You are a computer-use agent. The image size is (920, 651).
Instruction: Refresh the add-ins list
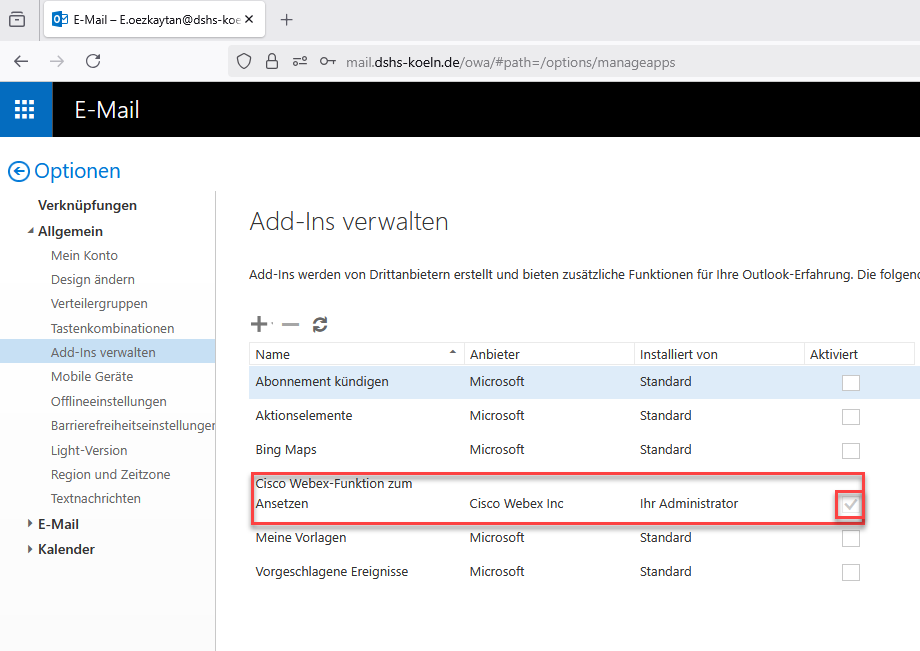click(x=320, y=324)
